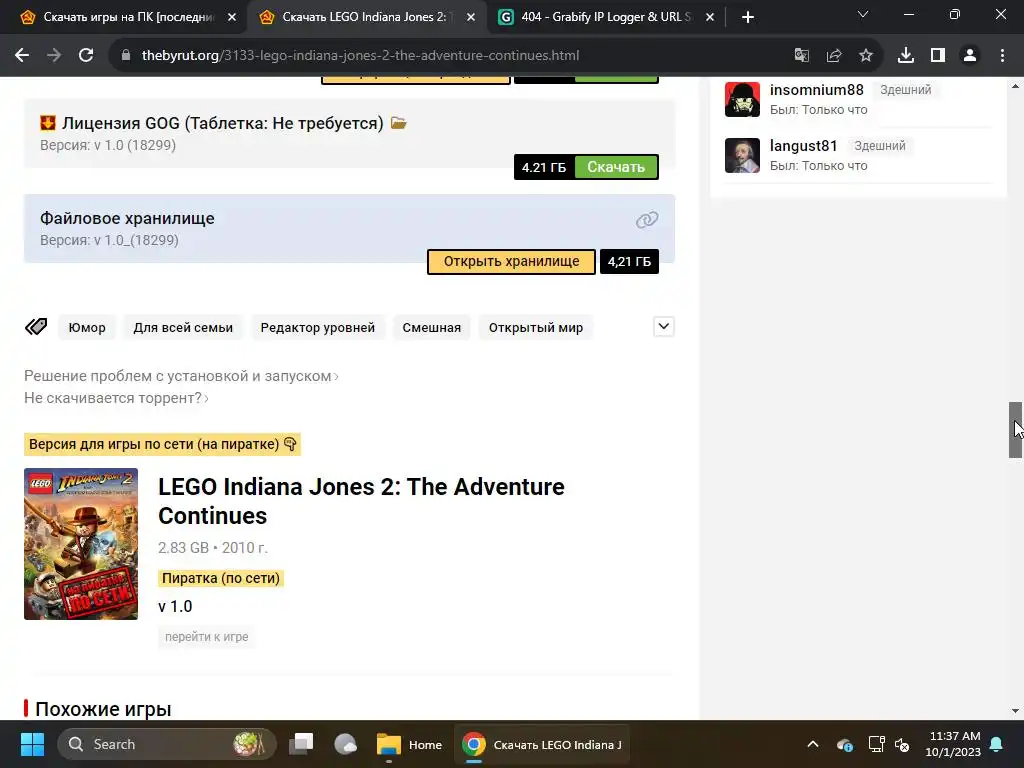Click the Пиратка (по сети) label

pyautogui.click(x=221, y=578)
